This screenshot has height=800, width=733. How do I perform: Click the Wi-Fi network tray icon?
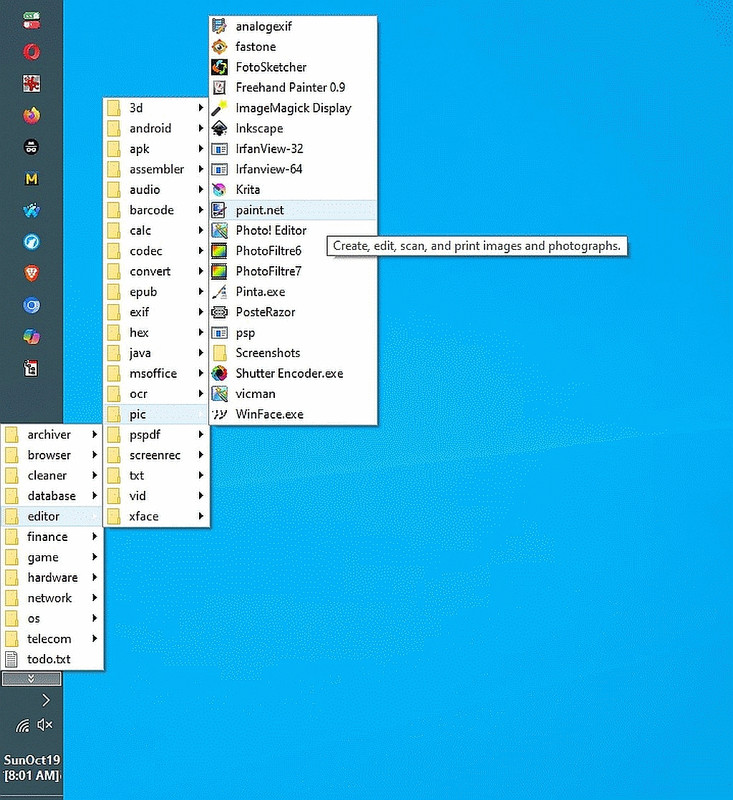coord(22,725)
